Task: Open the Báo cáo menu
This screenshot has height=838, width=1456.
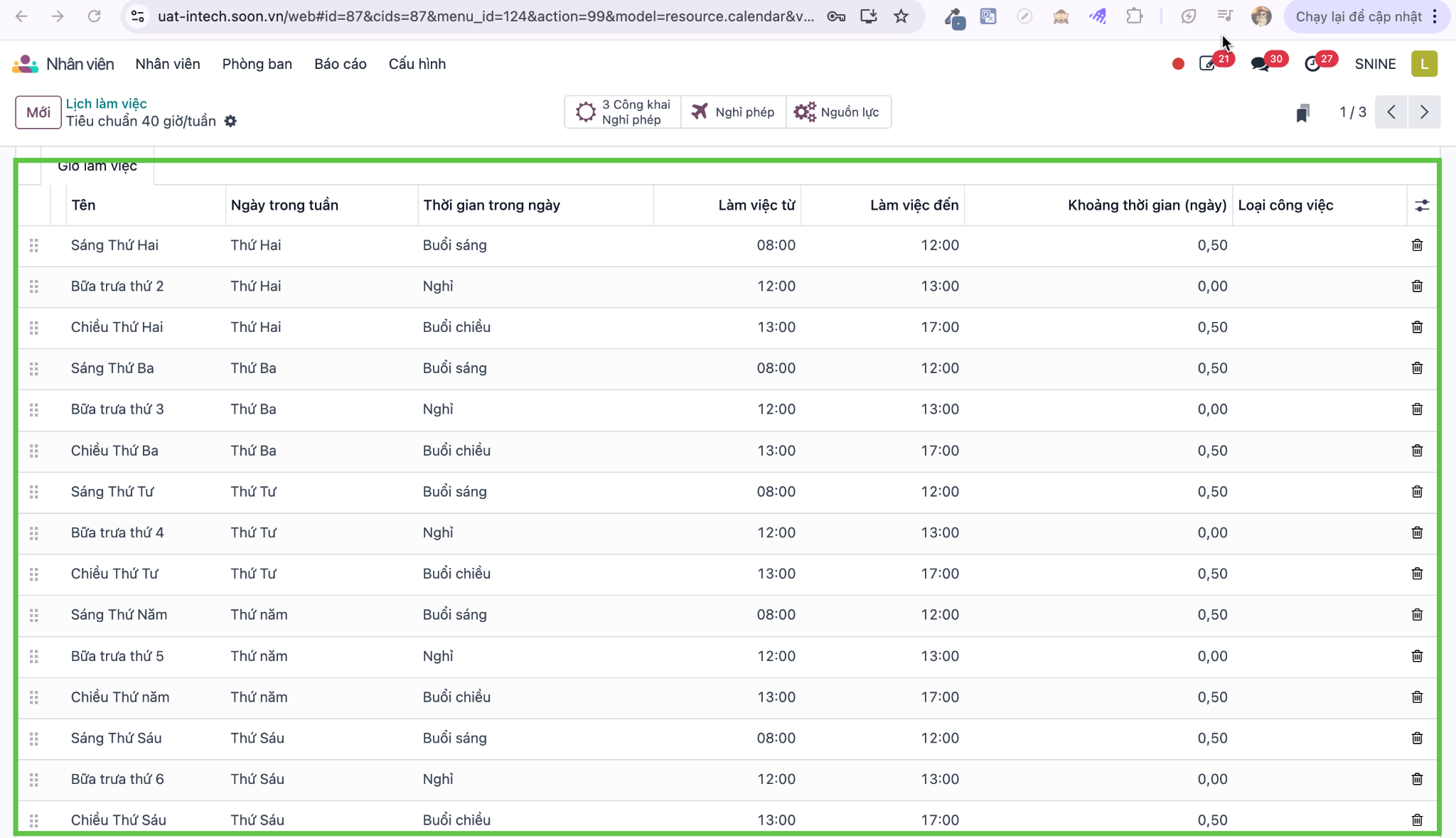Action: 341,64
